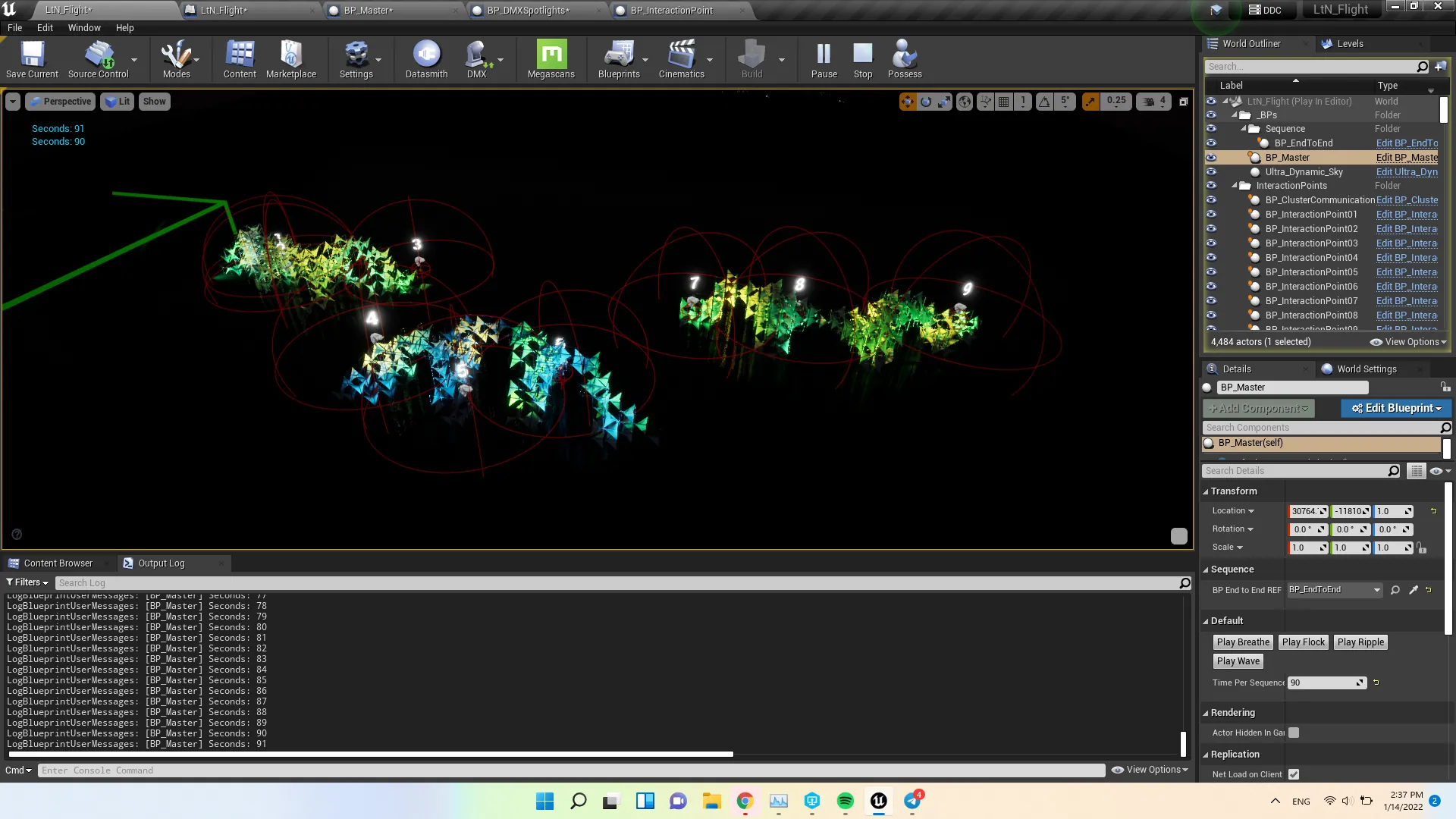Click the Play Ripple button
The image size is (1456, 819).
coord(1360,642)
